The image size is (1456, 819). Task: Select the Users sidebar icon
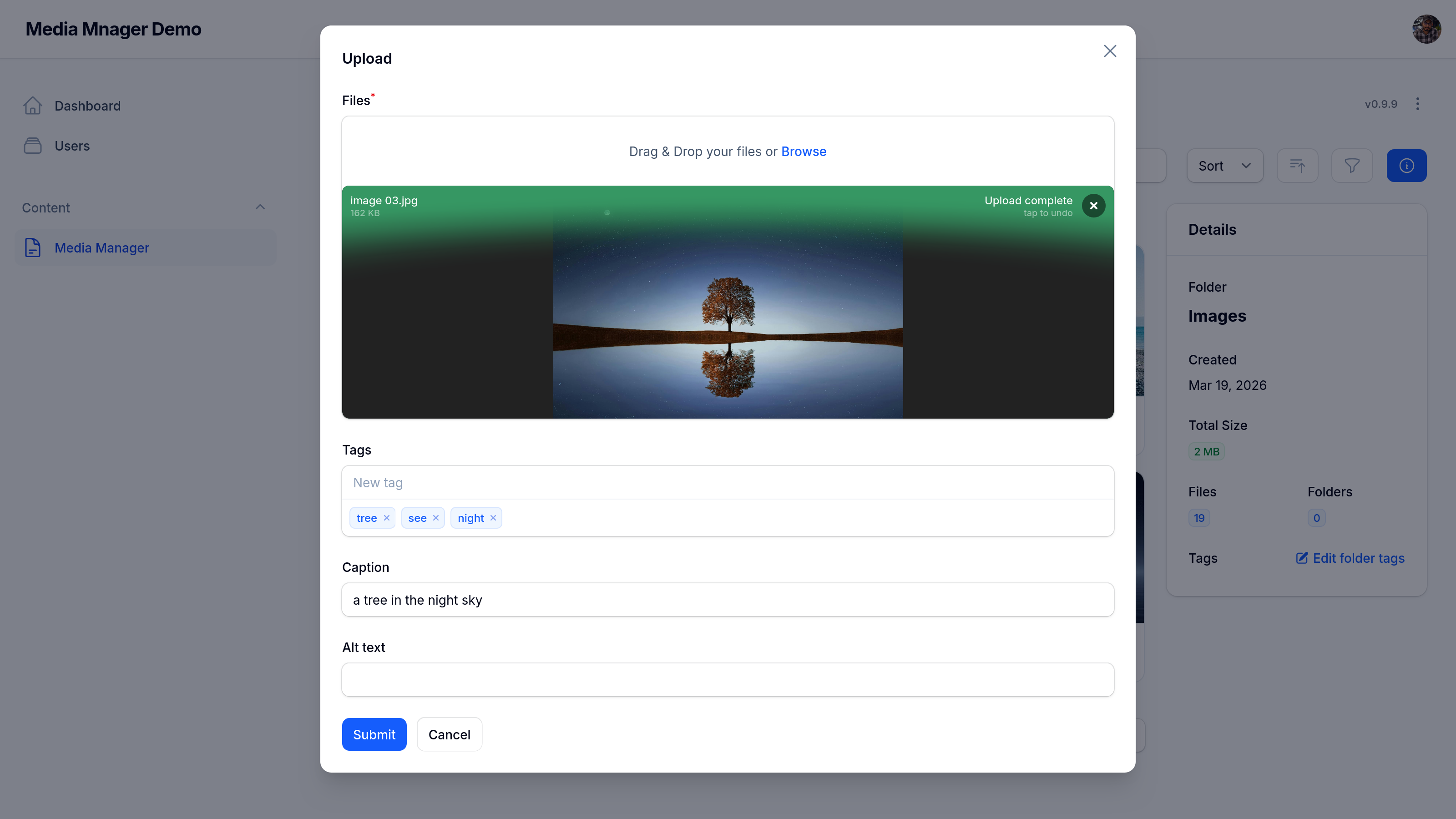click(33, 145)
